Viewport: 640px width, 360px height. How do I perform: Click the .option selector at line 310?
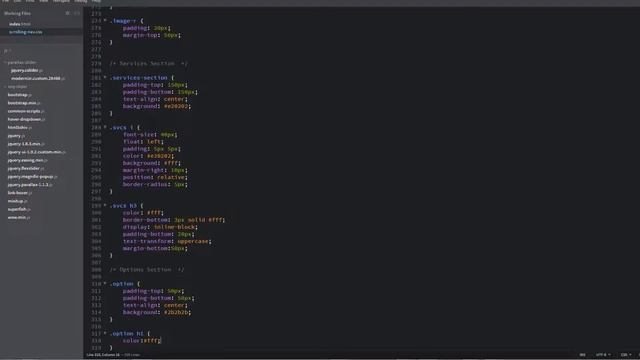click(x=122, y=284)
